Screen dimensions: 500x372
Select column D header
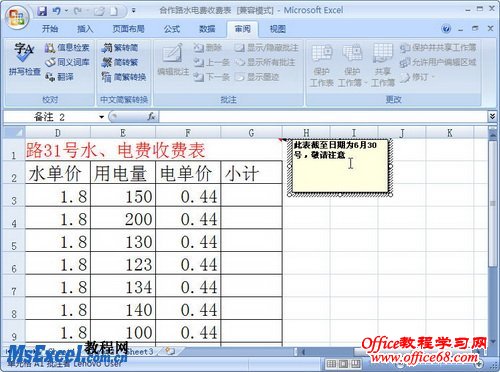[58, 133]
